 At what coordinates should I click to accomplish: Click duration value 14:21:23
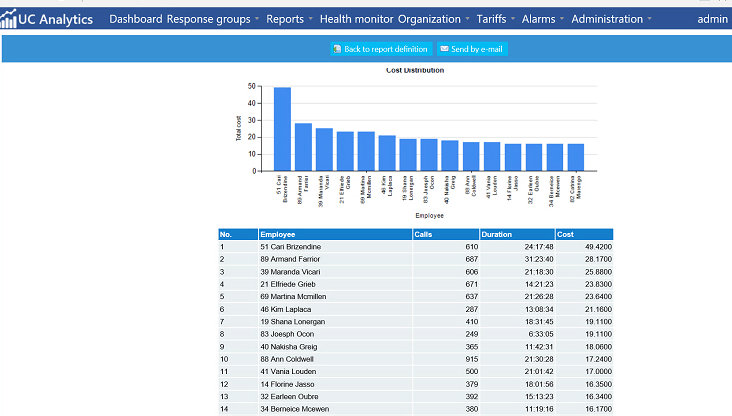coord(539,284)
